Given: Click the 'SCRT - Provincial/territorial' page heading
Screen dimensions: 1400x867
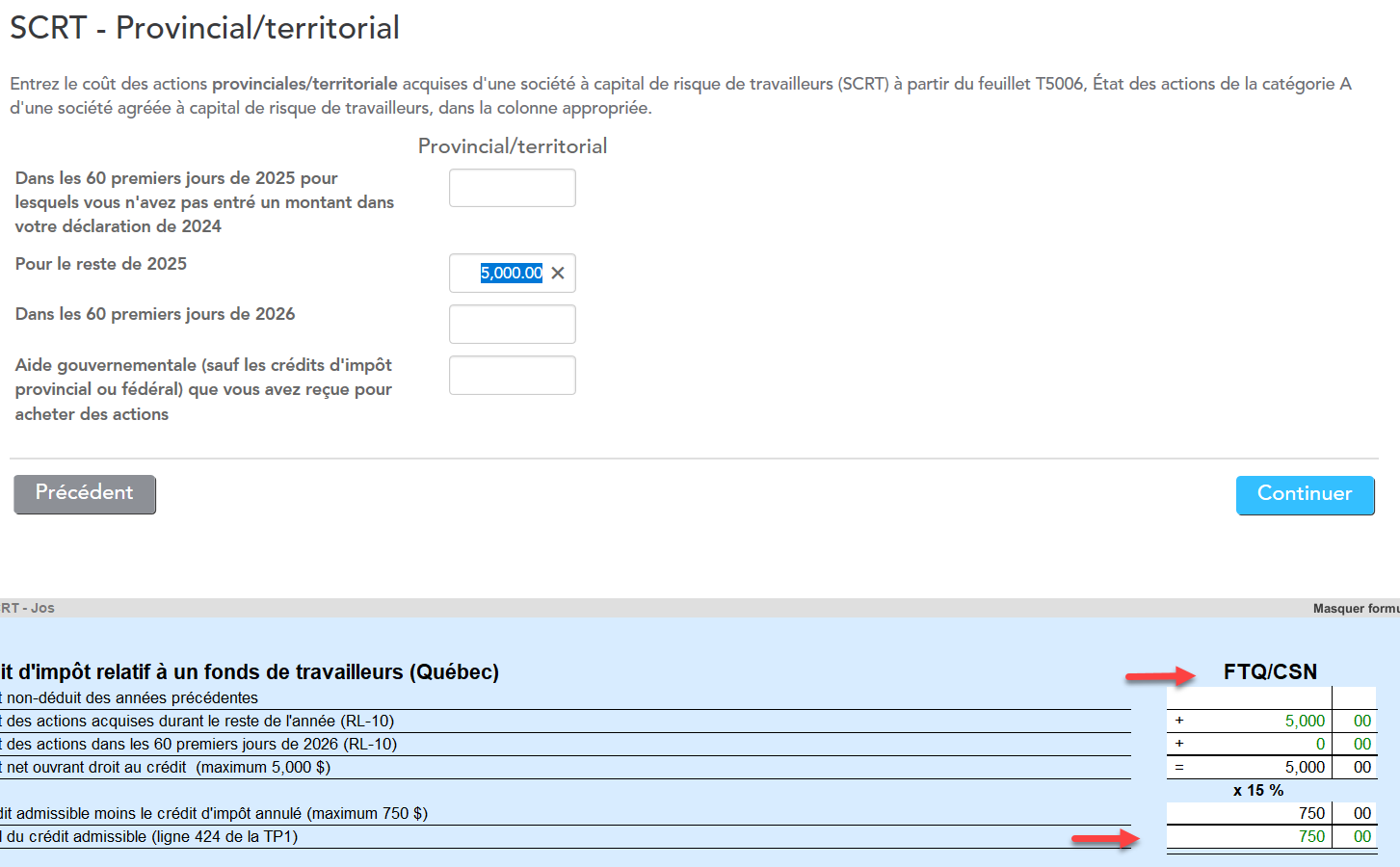Looking at the screenshot, I should pyautogui.click(x=204, y=28).
